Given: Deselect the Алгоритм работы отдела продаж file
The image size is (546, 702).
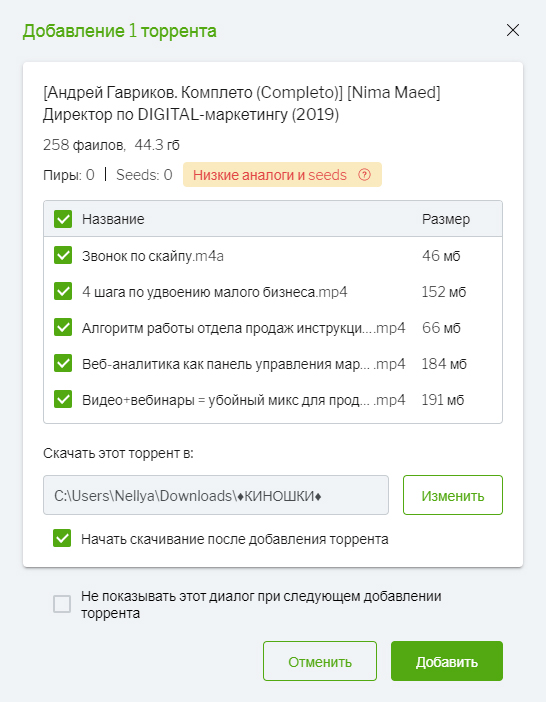Looking at the screenshot, I should click(x=63, y=327).
